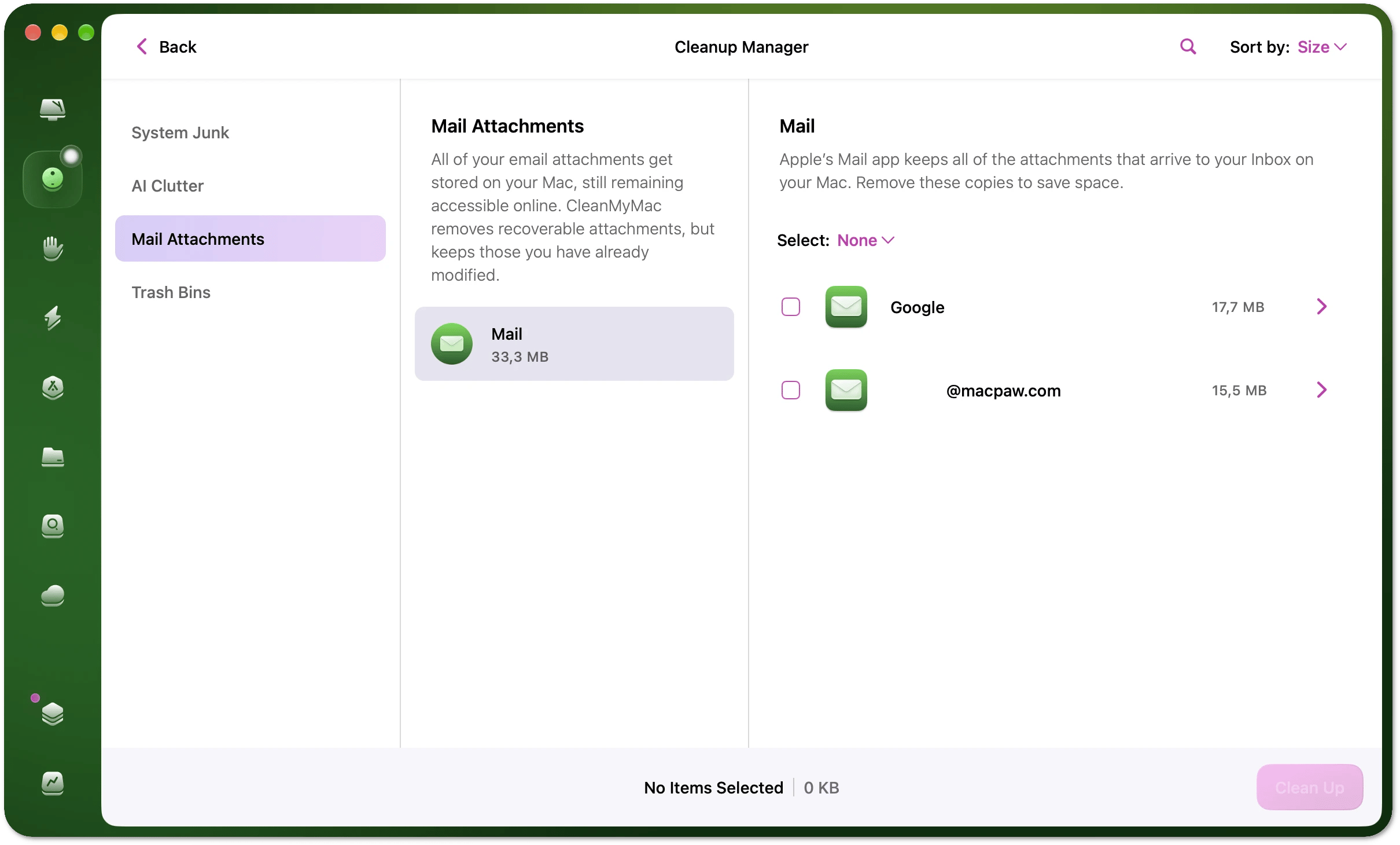Expand the @macpaw.com row chevron
Screen dimensions: 1400x845
tap(1322, 390)
